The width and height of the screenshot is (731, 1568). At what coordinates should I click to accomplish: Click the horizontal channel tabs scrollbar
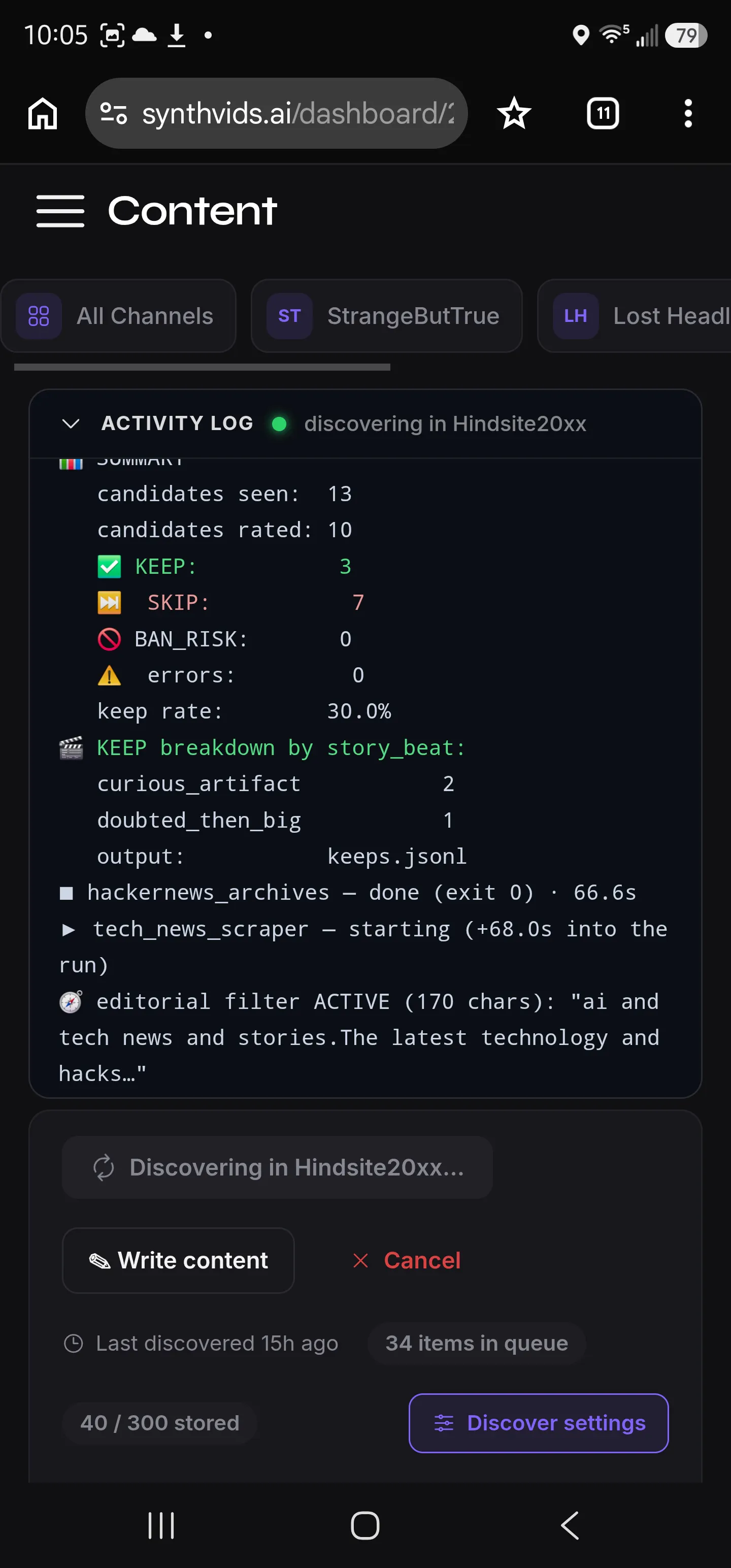tap(202, 367)
